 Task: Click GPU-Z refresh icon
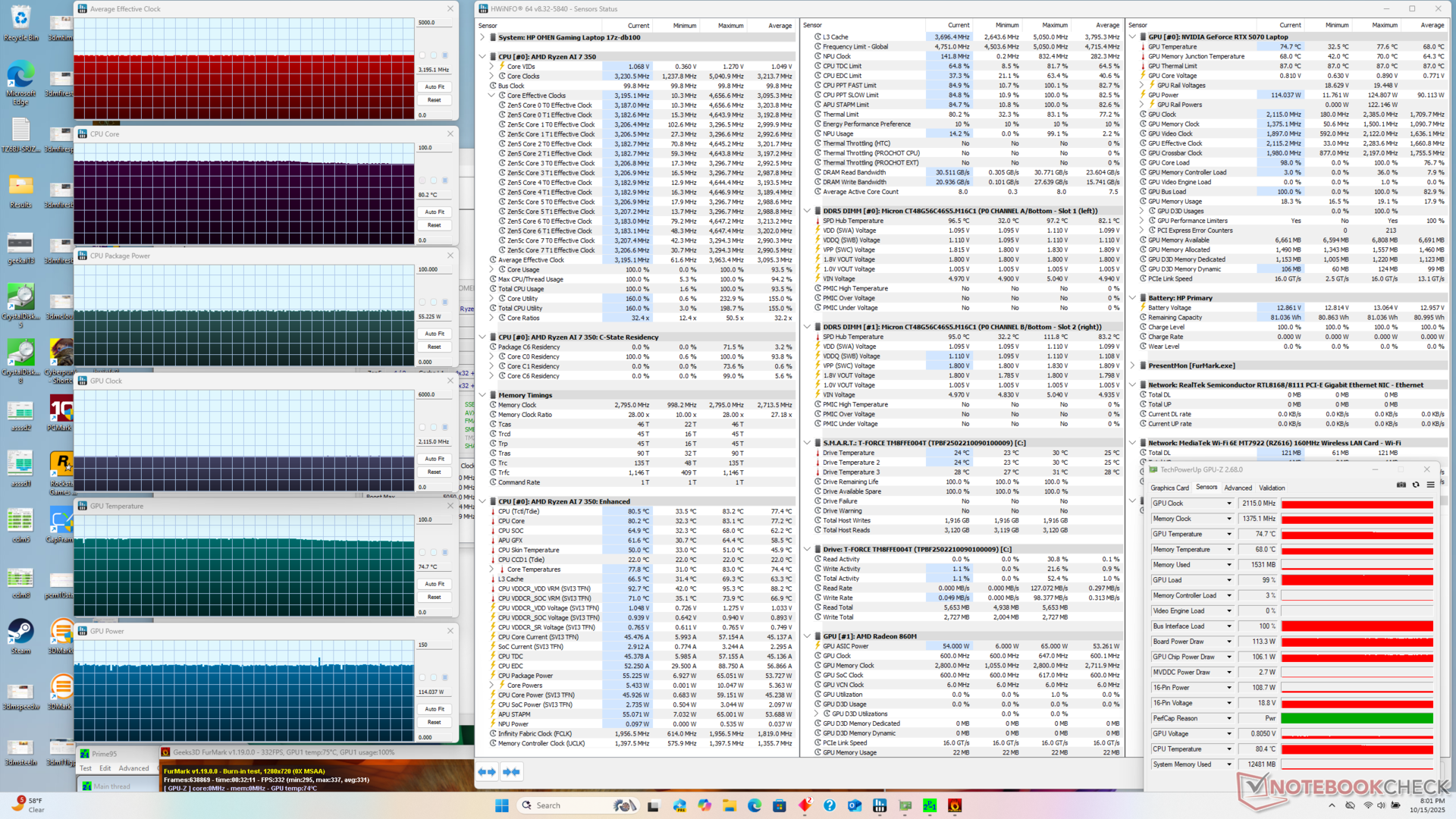(x=1415, y=485)
